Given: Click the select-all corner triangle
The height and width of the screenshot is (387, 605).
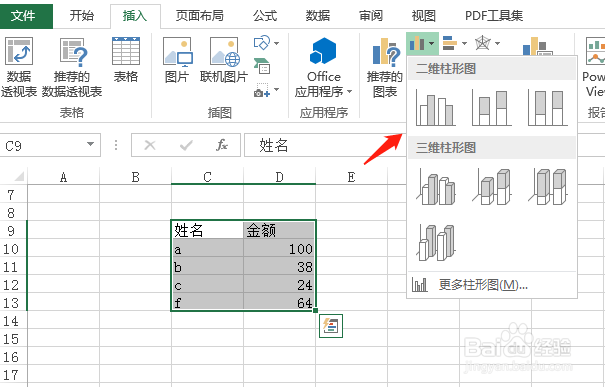Looking at the screenshot, I should pos(19,177).
